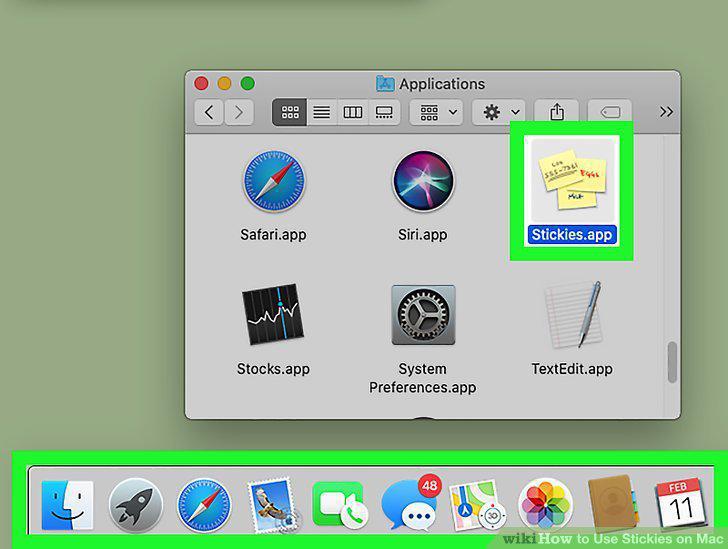This screenshot has height=549, width=728.
Task: Show hidden toolbar items via double chevron
Action: coord(666,112)
